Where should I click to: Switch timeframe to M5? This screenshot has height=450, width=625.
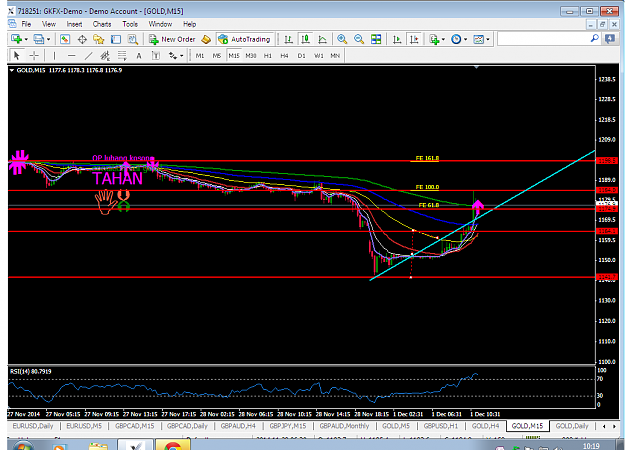point(216,55)
